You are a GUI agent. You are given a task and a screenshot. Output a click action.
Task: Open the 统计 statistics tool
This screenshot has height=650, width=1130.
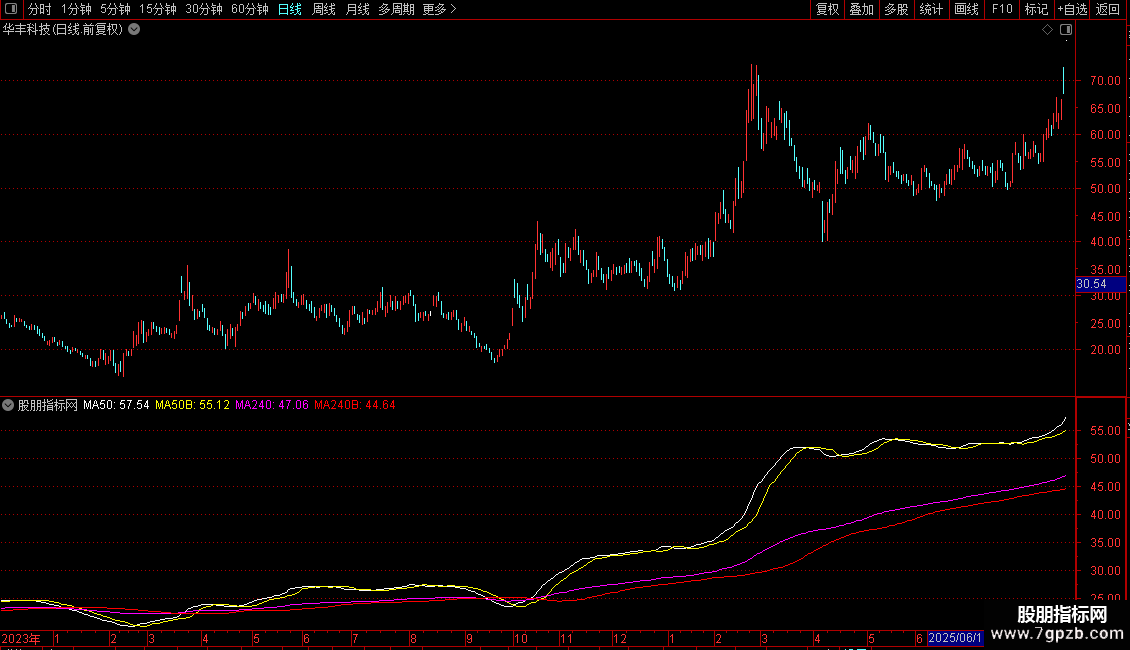click(x=931, y=9)
